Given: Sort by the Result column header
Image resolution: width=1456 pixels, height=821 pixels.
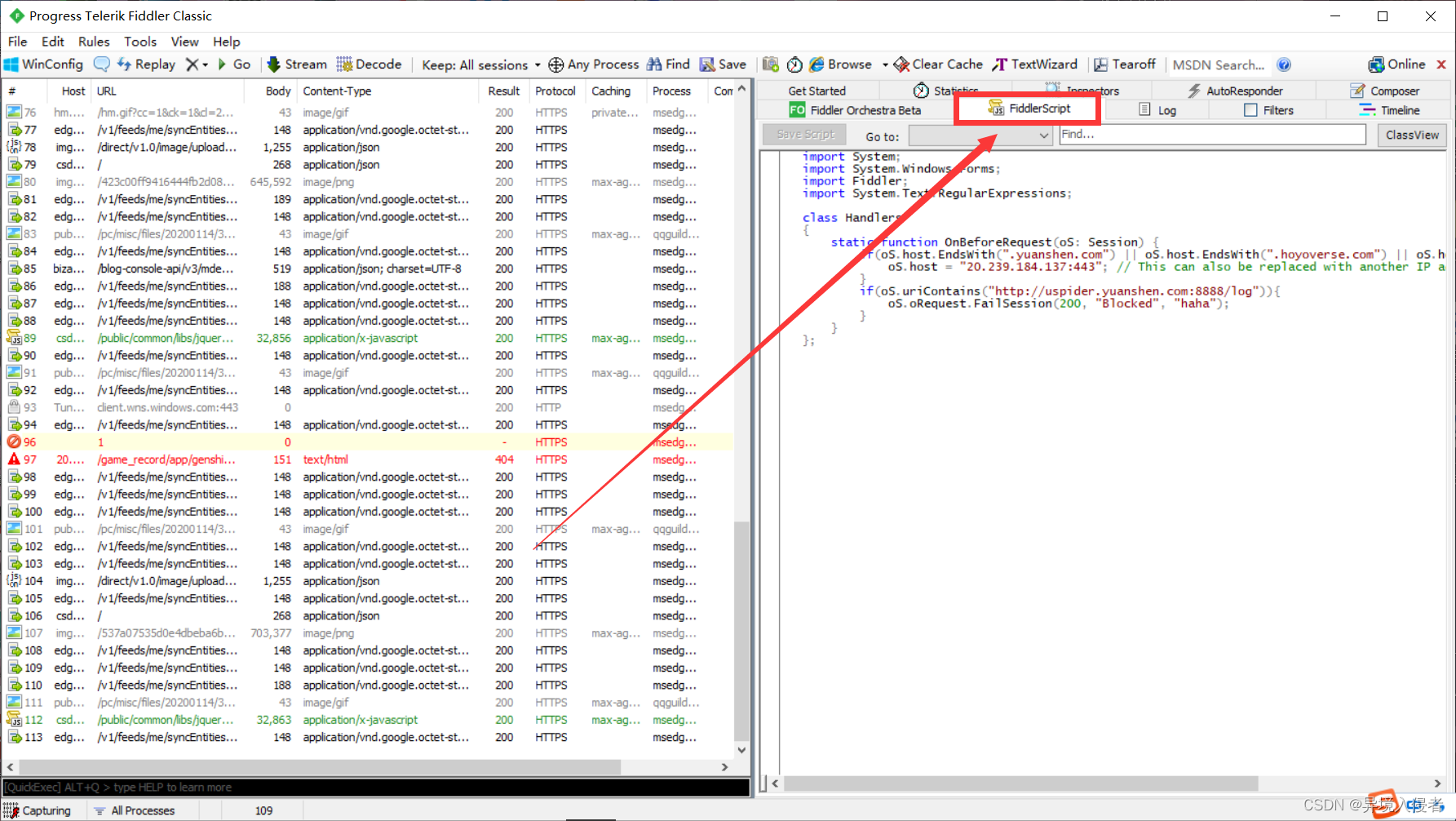Looking at the screenshot, I should 503,91.
